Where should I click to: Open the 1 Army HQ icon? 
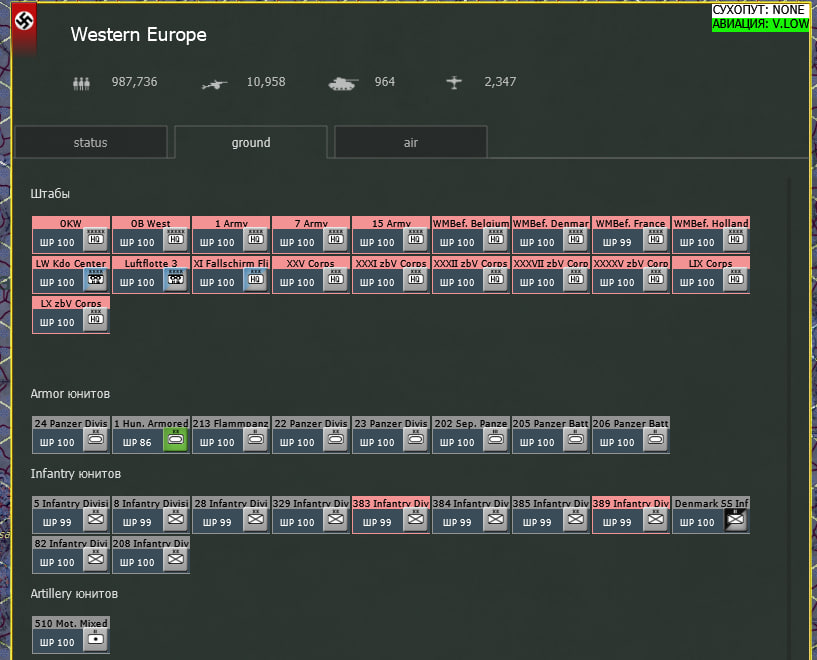click(256, 239)
